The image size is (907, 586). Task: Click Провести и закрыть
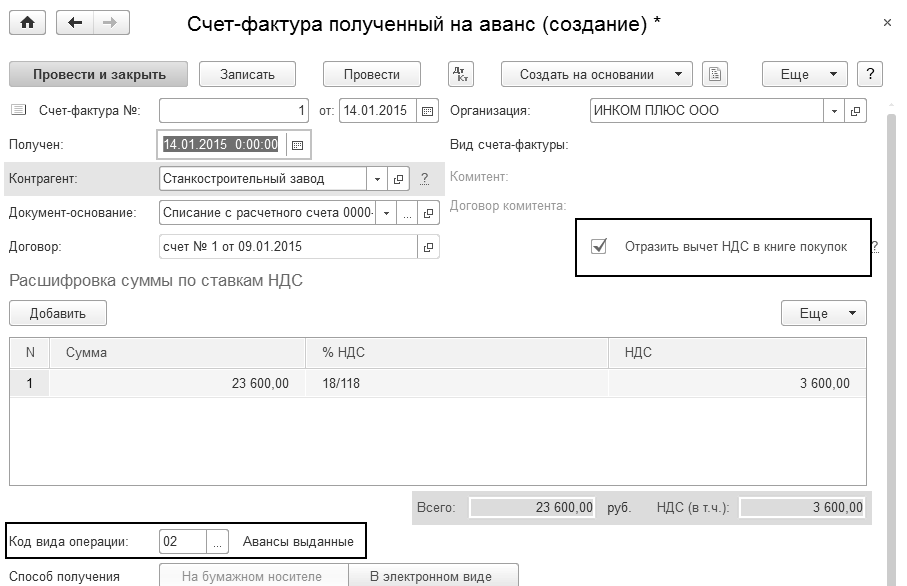(98, 74)
